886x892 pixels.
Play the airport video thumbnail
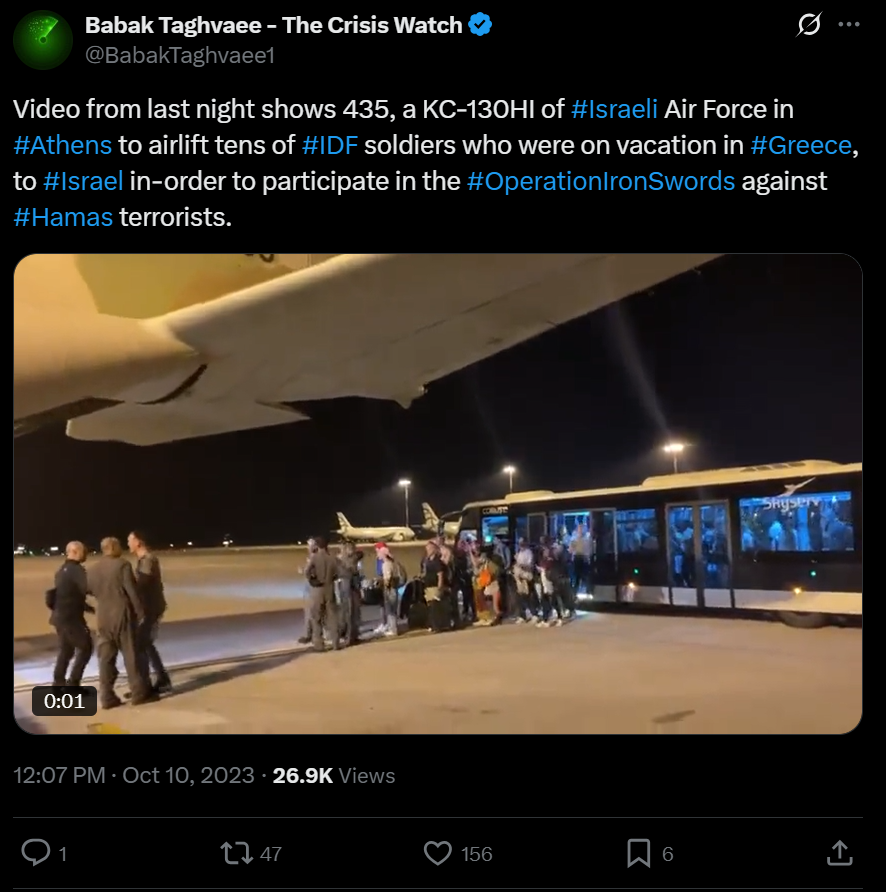click(x=438, y=493)
